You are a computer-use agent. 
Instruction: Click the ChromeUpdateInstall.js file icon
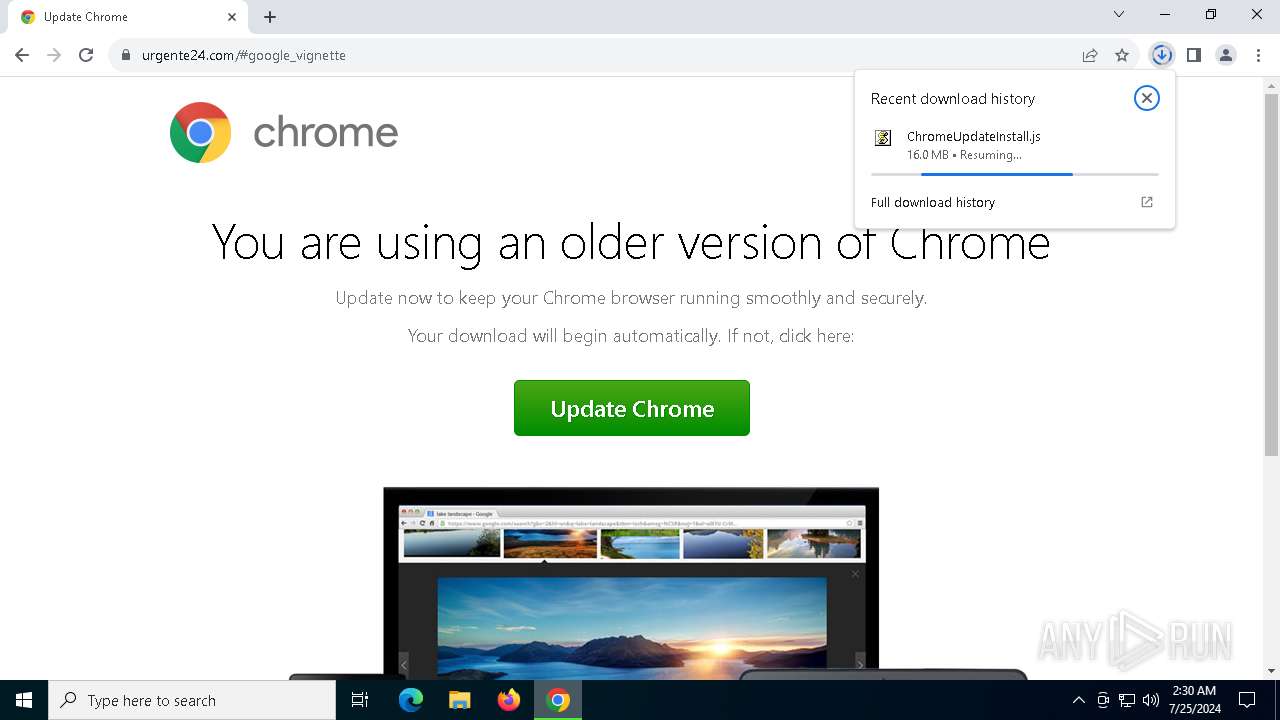tap(883, 138)
